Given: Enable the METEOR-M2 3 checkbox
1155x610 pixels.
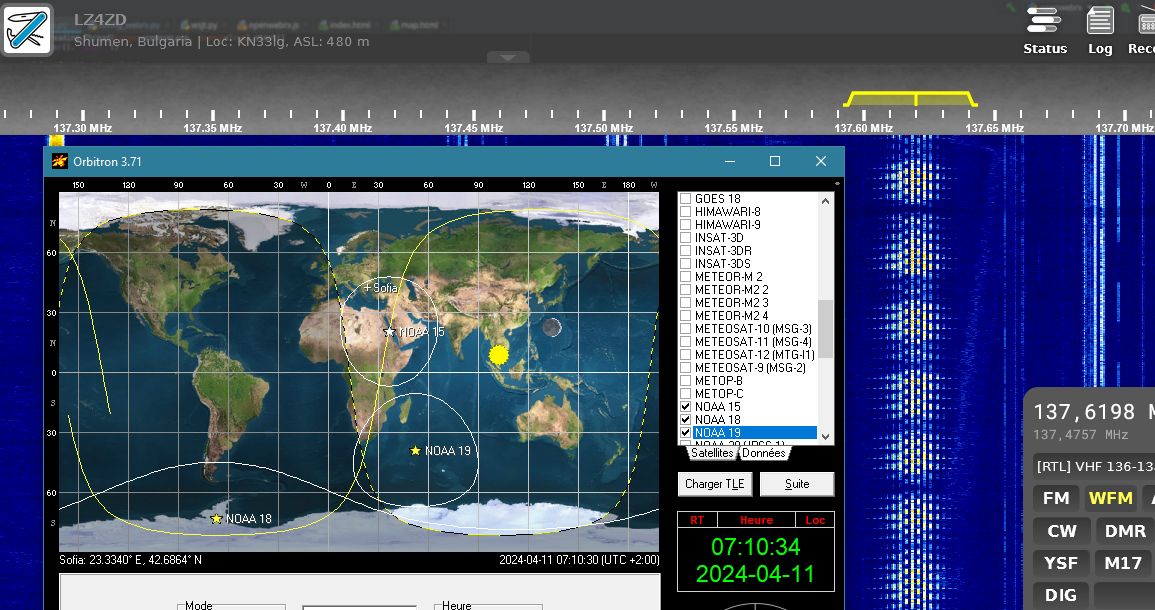Looking at the screenshot, I should point(685,303).
